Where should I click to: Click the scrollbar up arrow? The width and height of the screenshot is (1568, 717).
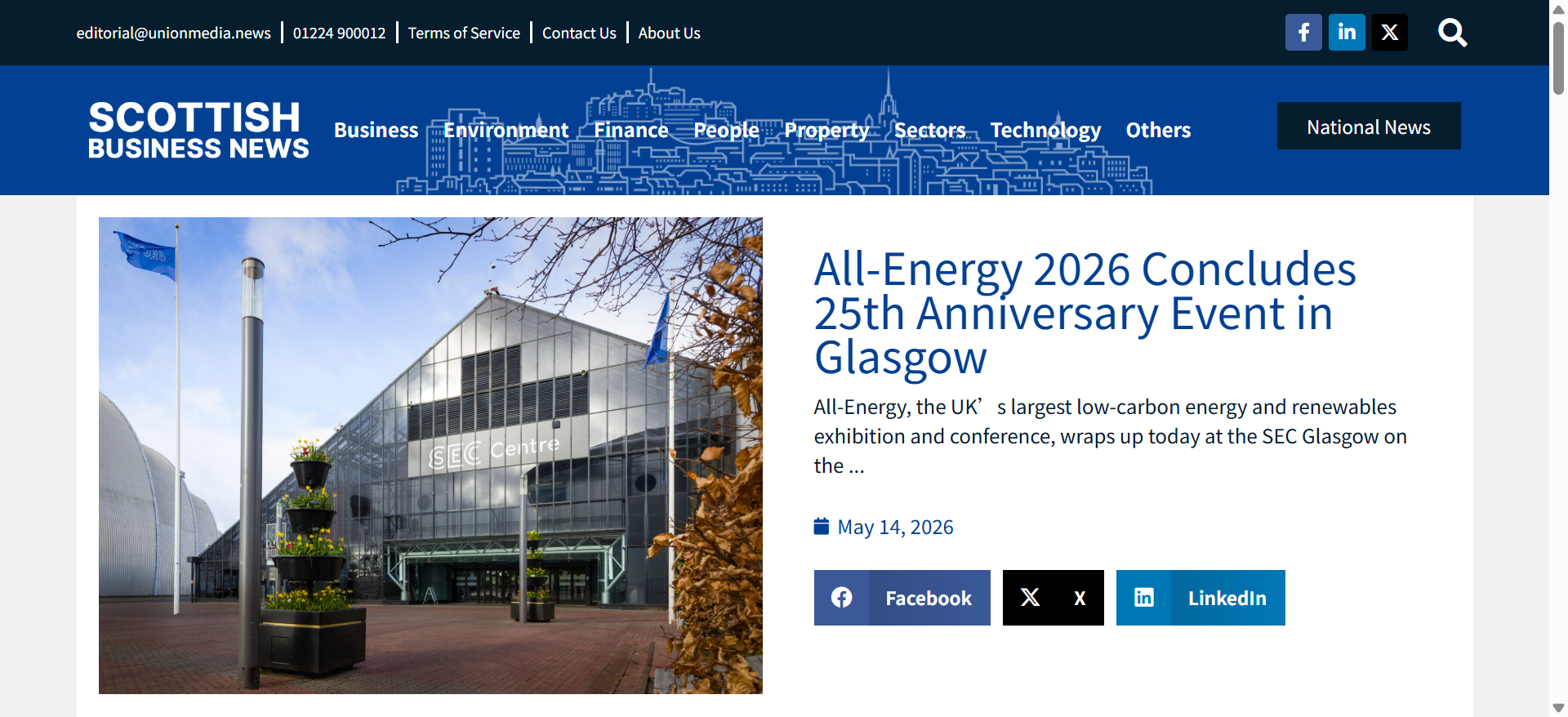(1558, 10)
